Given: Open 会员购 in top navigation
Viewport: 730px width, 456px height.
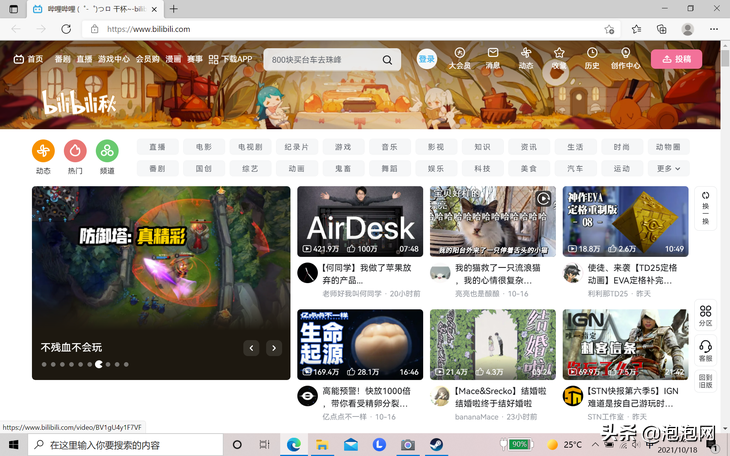Looking at the screenshot, I should tap(148, 59).
